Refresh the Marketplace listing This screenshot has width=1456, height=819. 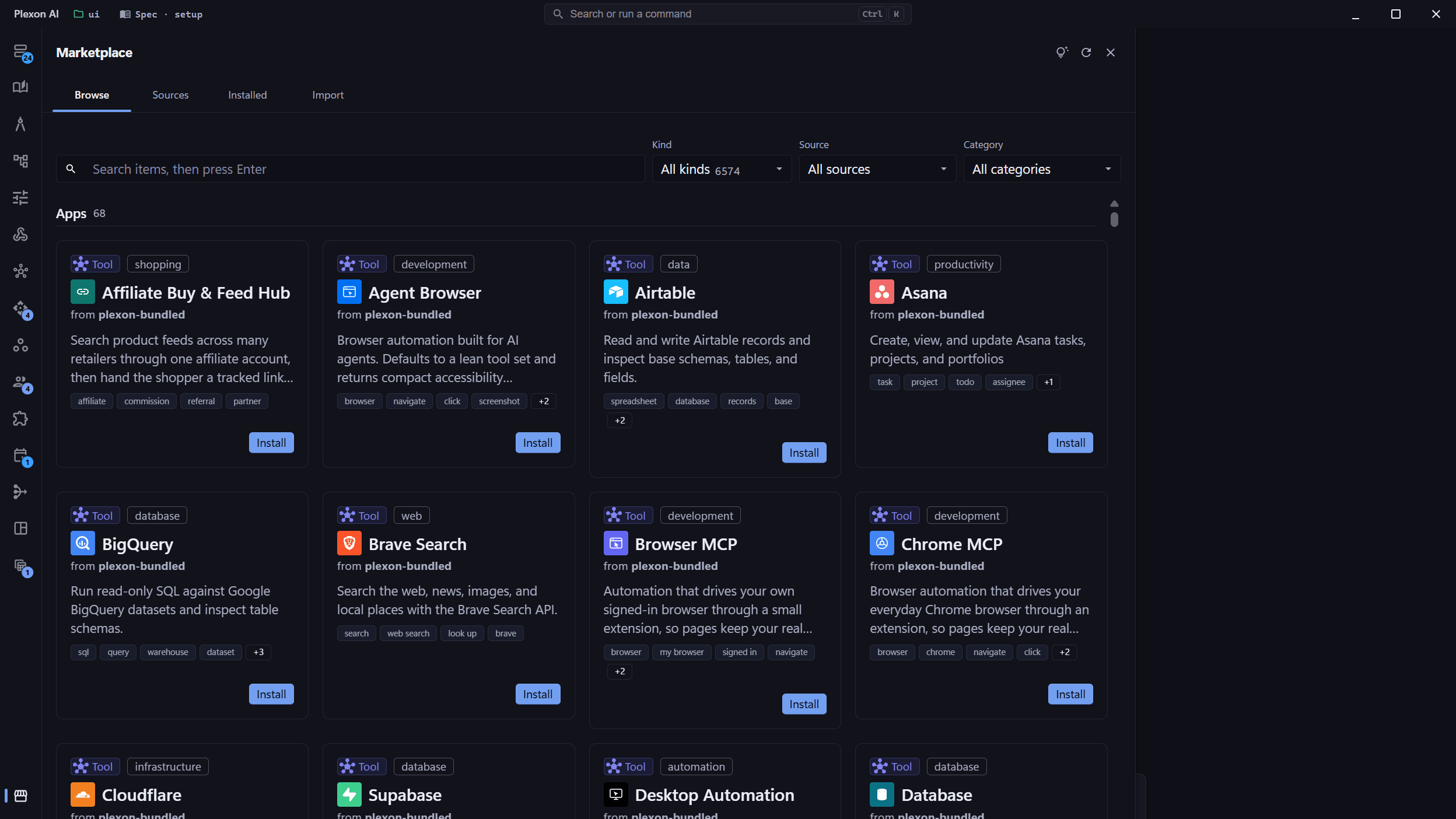1086,52
